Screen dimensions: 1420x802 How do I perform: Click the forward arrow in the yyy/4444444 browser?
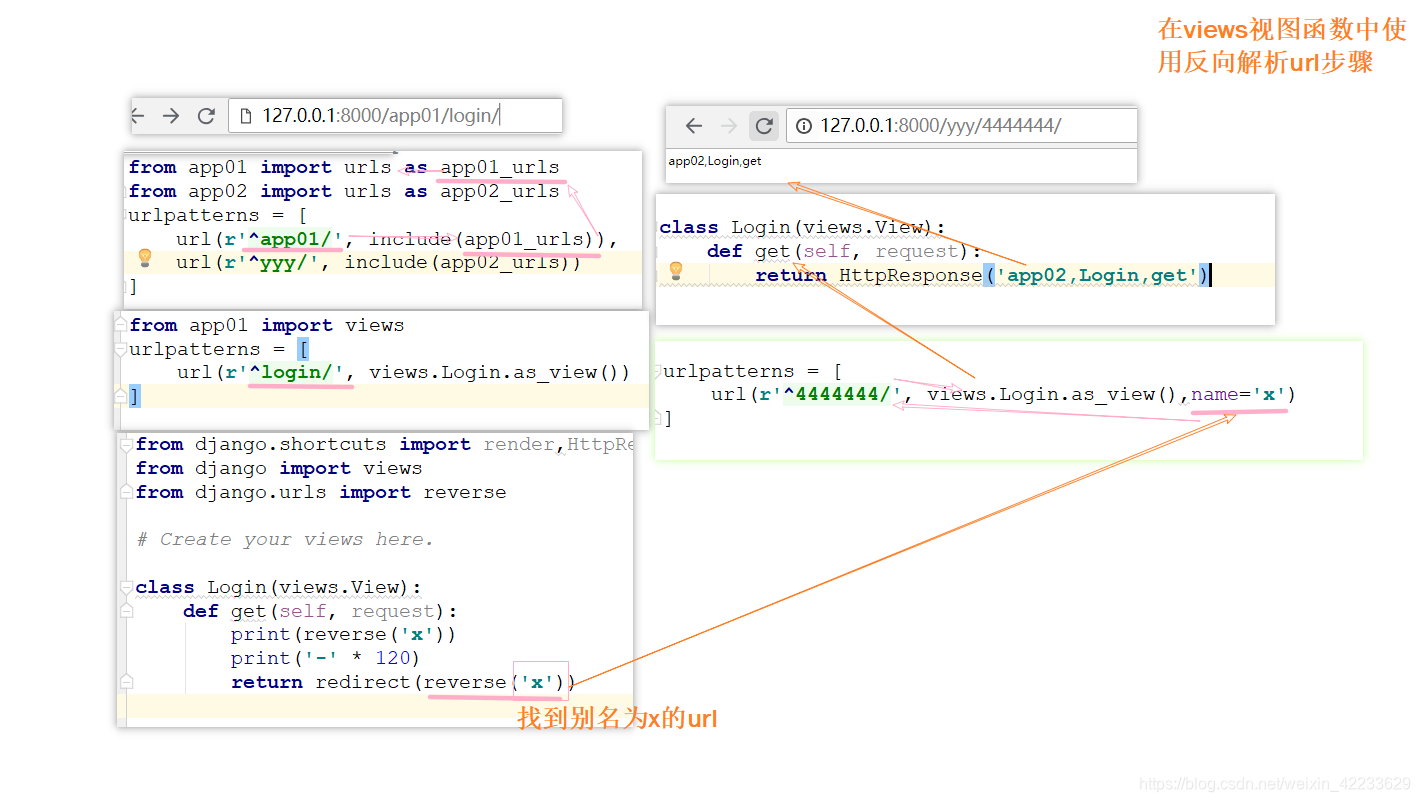coord(729,126)
